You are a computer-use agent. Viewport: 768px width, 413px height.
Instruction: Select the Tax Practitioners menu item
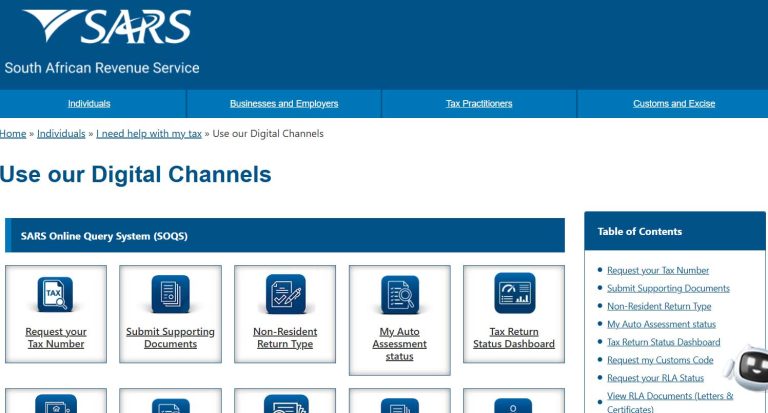click(479, 104)
